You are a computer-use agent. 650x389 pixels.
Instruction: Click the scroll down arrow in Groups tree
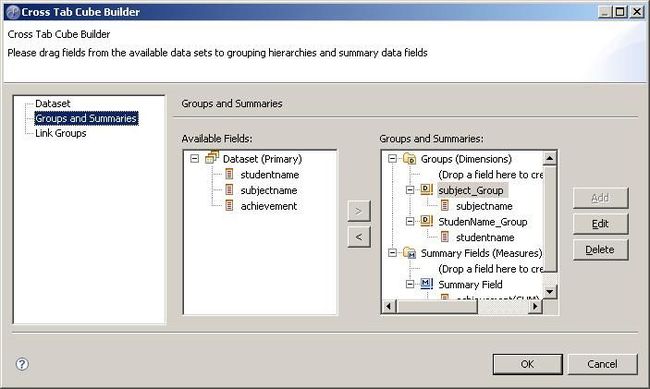point(550,292)
